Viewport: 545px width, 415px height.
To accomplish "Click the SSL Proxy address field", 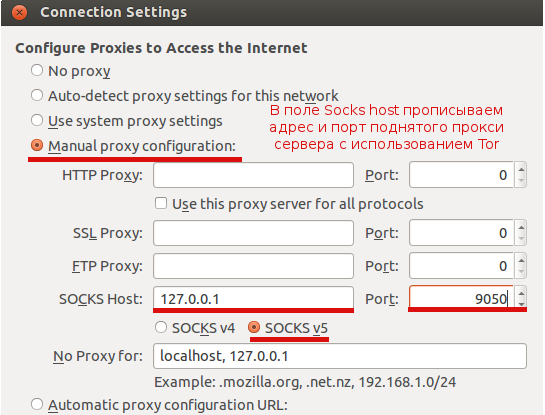I will coord(253,233).
